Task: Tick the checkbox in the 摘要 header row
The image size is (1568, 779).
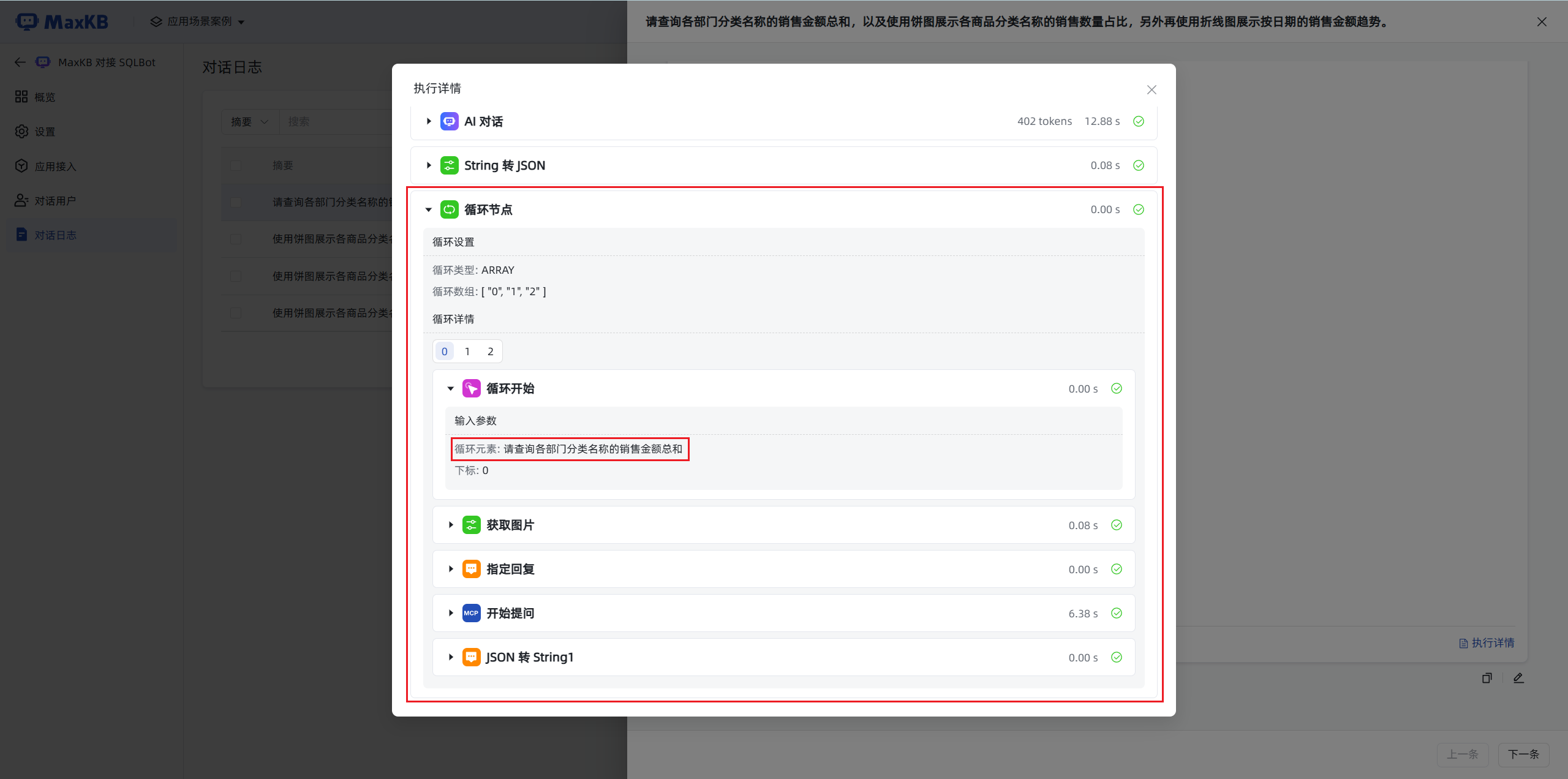Action: tap(236, 165)
